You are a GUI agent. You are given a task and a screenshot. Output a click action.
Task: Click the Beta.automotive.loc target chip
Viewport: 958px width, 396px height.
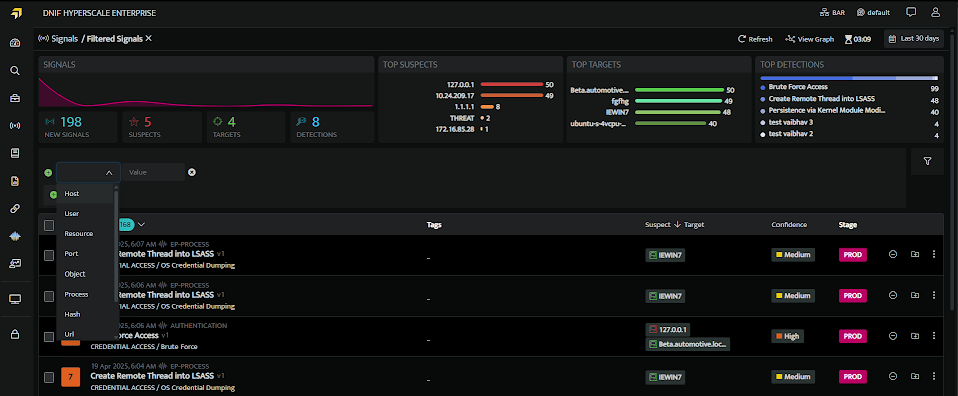(688, 344)
